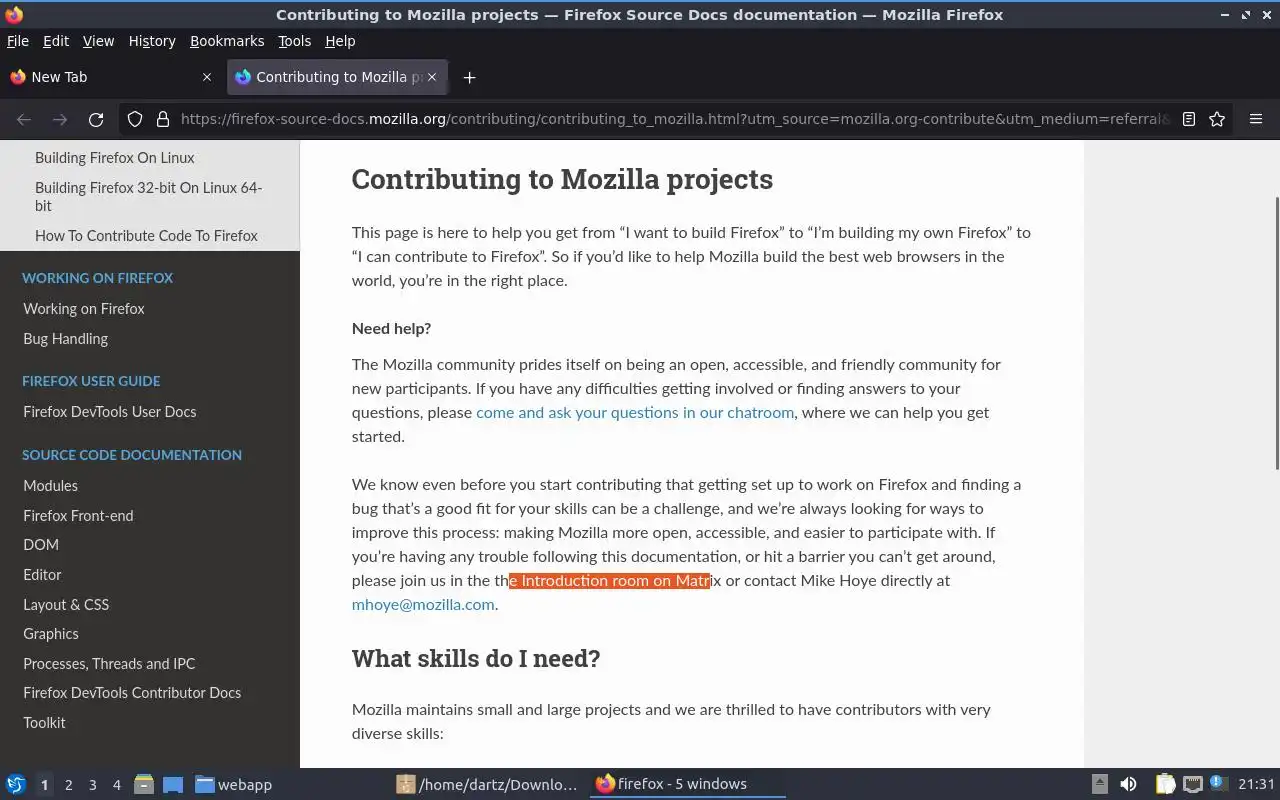This screenshot has height=800, width=1280.
Task: Open Toolkit sidebar entry
Action: [45, 723]
